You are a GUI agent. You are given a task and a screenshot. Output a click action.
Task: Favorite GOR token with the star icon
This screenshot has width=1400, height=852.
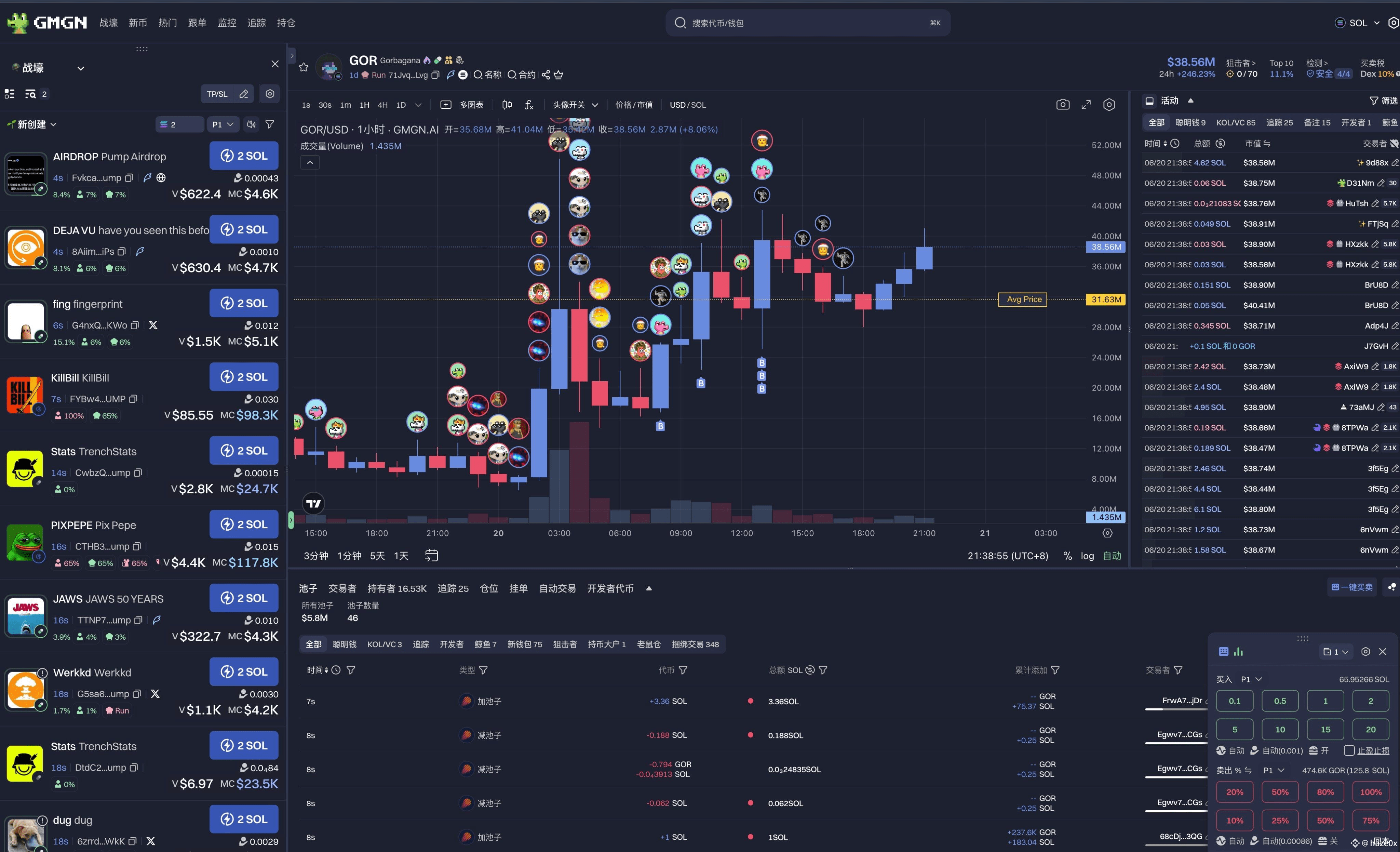(x=304, y=67)
